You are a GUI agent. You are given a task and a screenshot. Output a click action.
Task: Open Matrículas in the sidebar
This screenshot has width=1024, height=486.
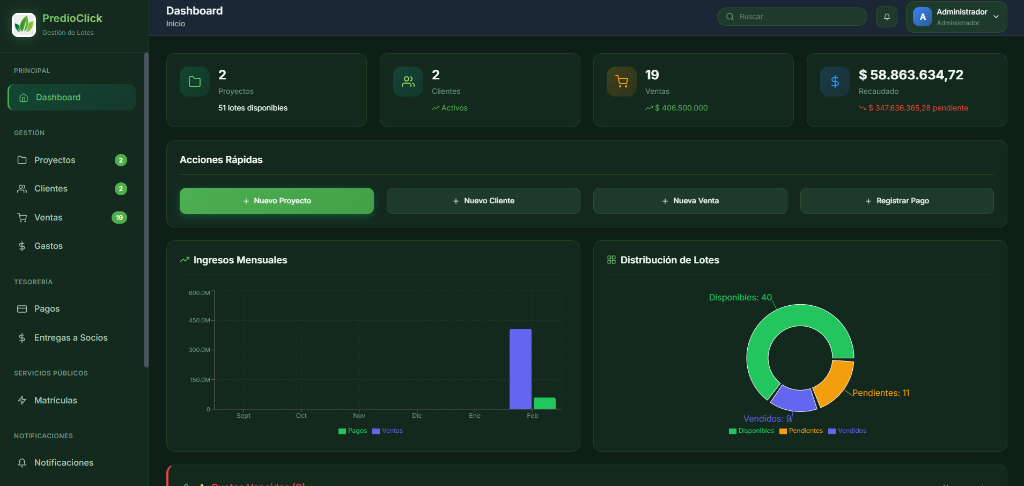(72, 400)
